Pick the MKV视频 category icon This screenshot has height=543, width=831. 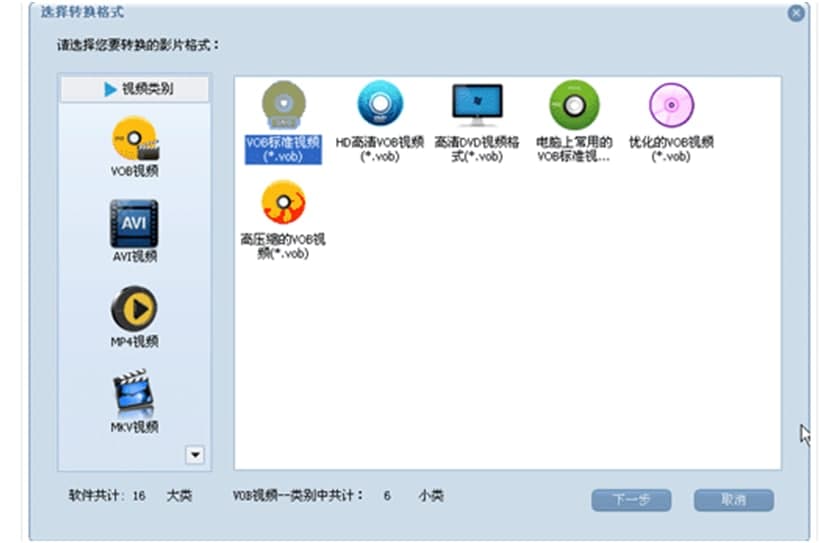pyautogui.click(x=134, y=393)
